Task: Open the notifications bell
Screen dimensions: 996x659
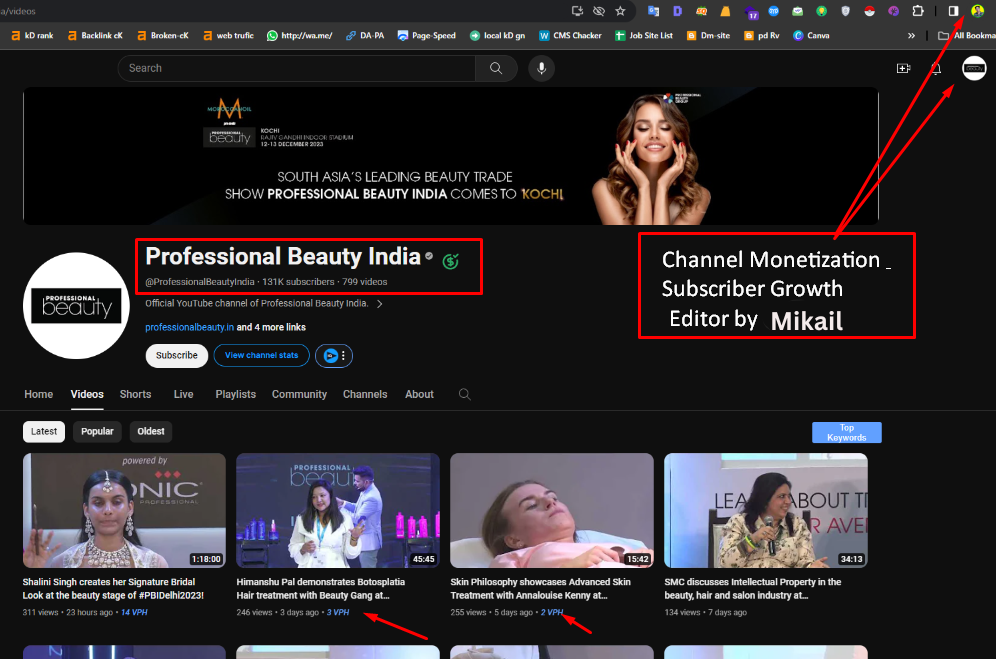Action: tap(936, 68)
